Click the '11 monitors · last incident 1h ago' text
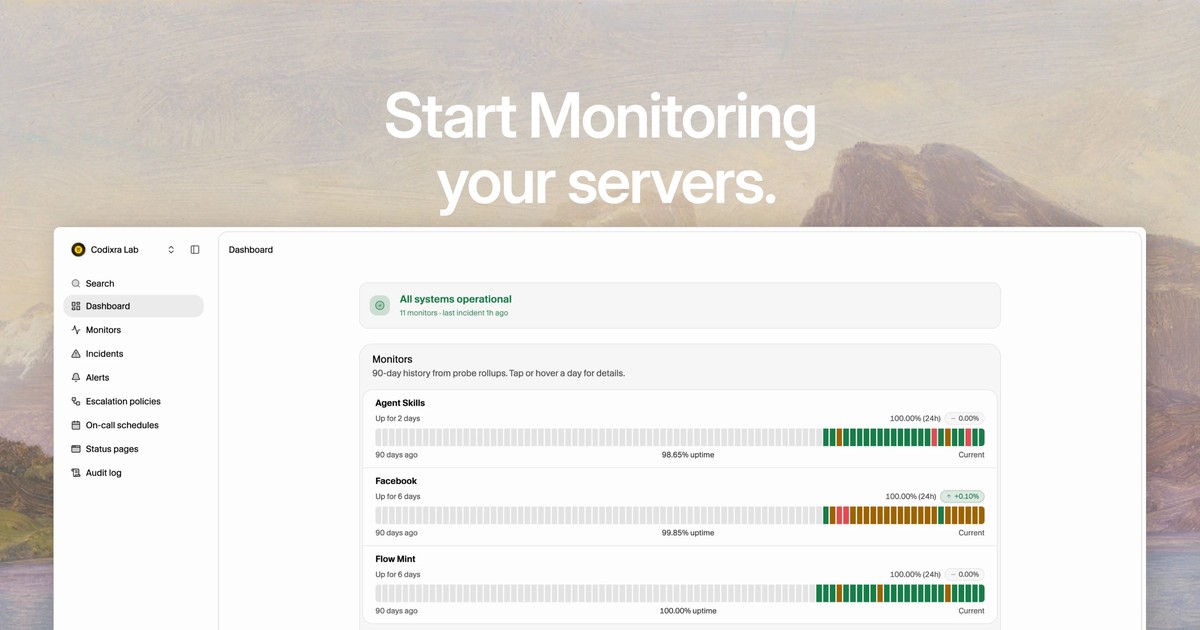The height and width of the screenshot is (630, 1200). pyautogui.click(x=454, y=313)
